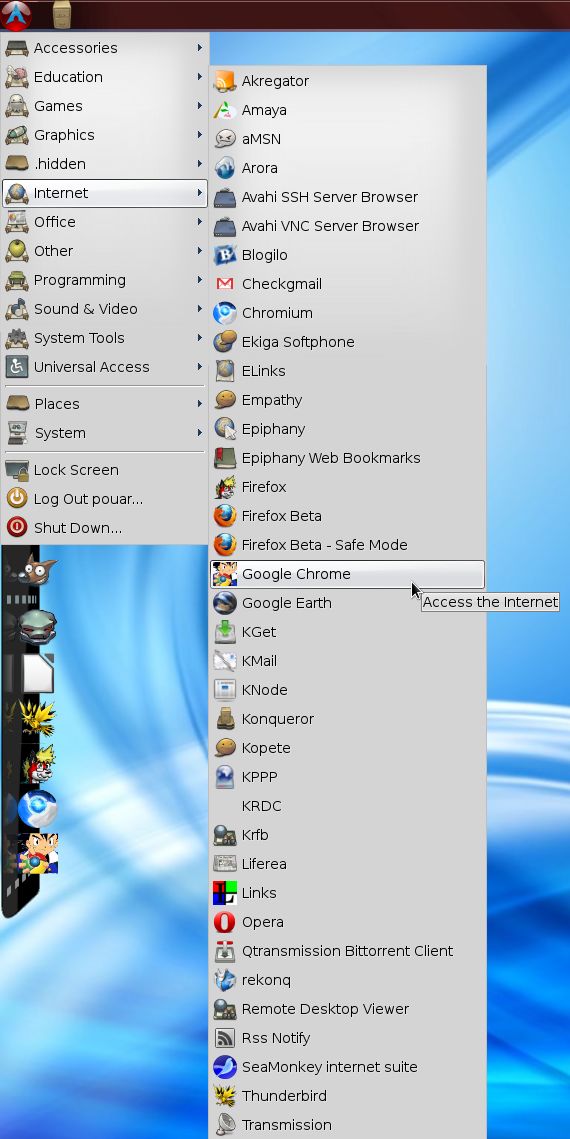Expand the Sound & Video submenu
Viewport: 570px width, 1139px height.
tap(105, 309)
